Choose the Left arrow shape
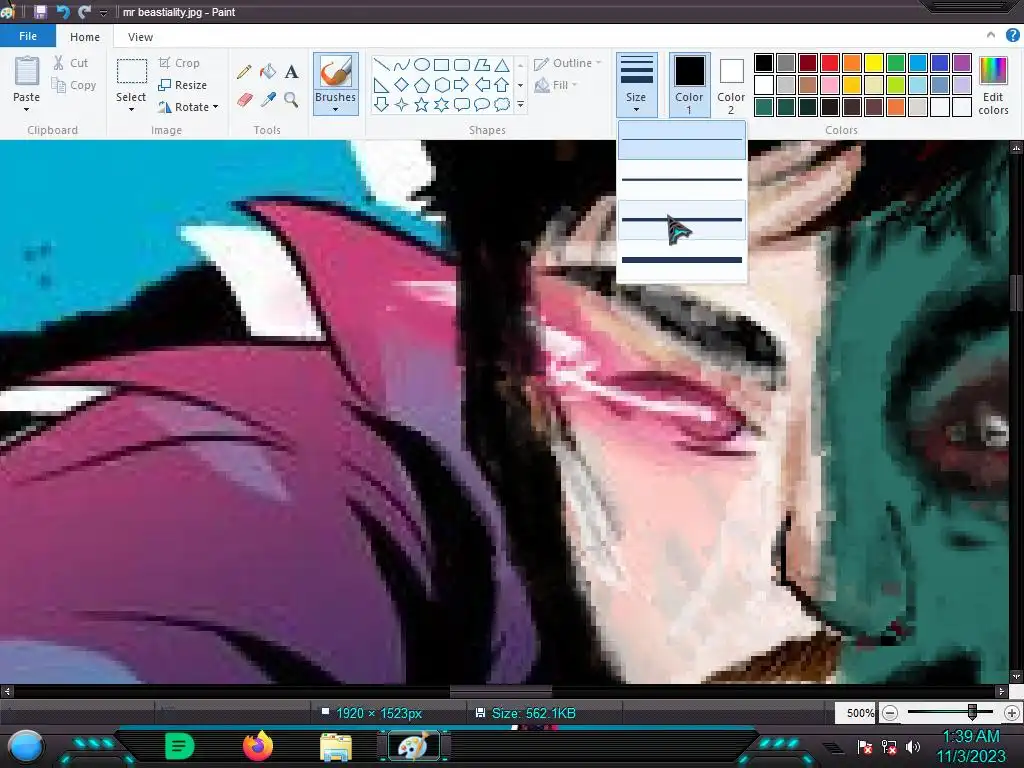1024x768 pixels. coord(482,85)
